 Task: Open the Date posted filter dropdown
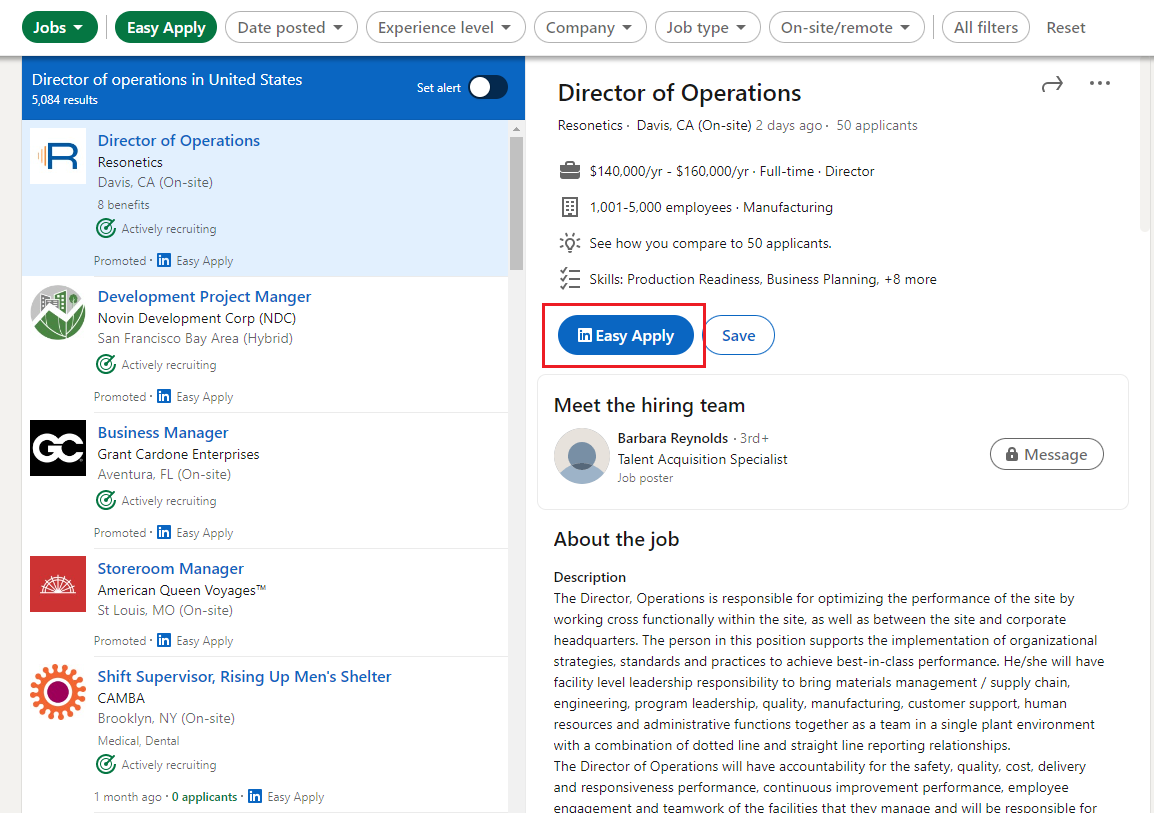[291, 27]
